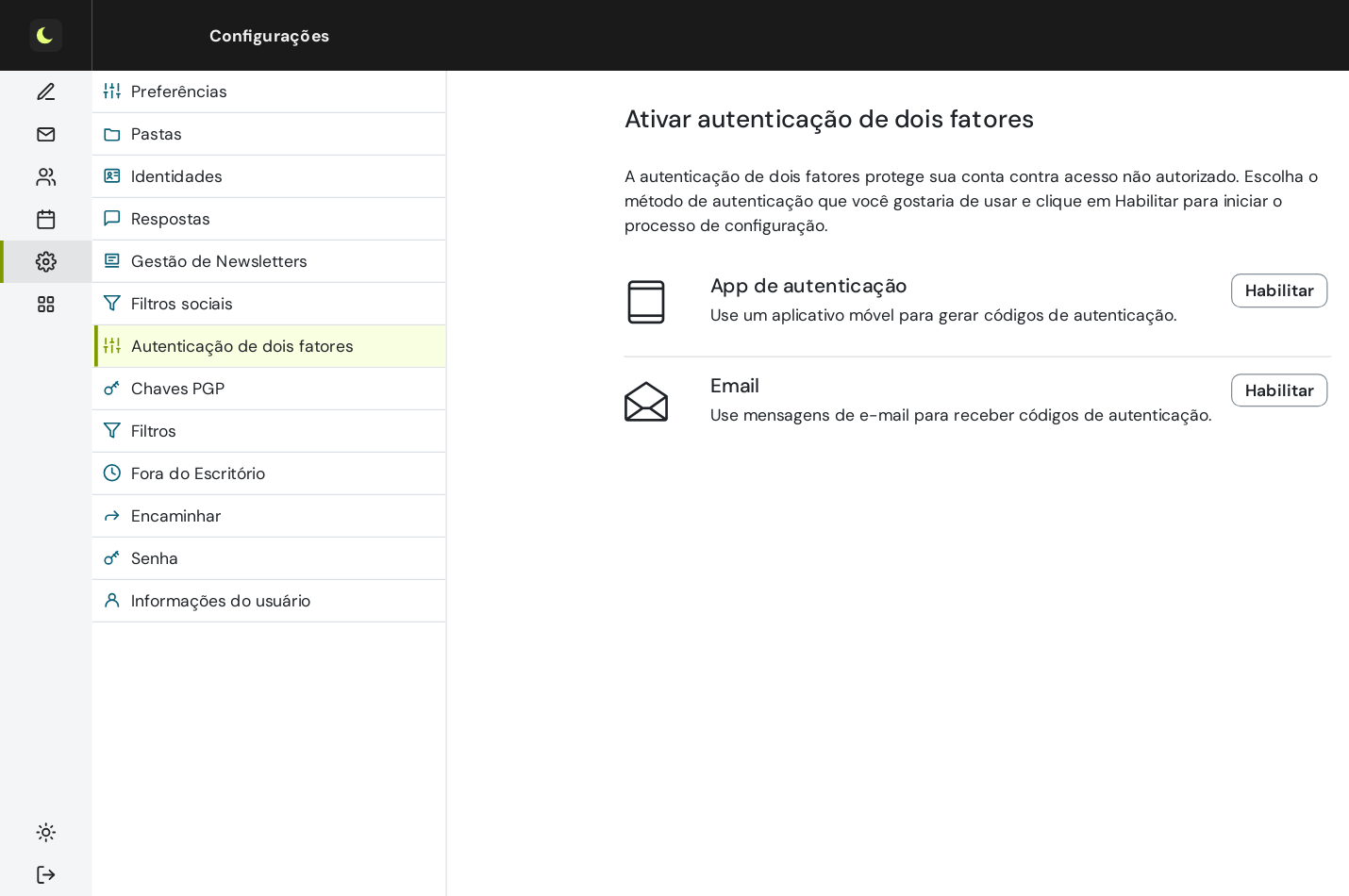Click the Email method heading

point(735,386)
